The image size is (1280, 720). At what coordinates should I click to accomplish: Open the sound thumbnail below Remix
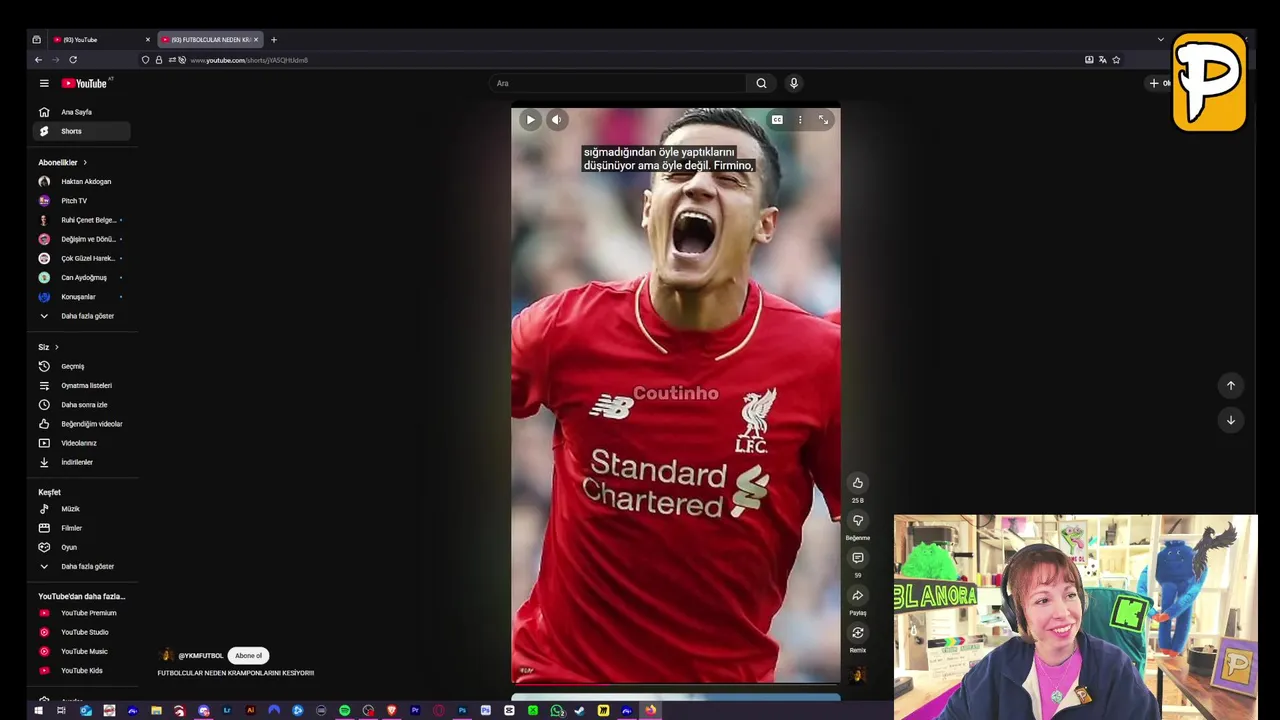click(x=857, y=674)
